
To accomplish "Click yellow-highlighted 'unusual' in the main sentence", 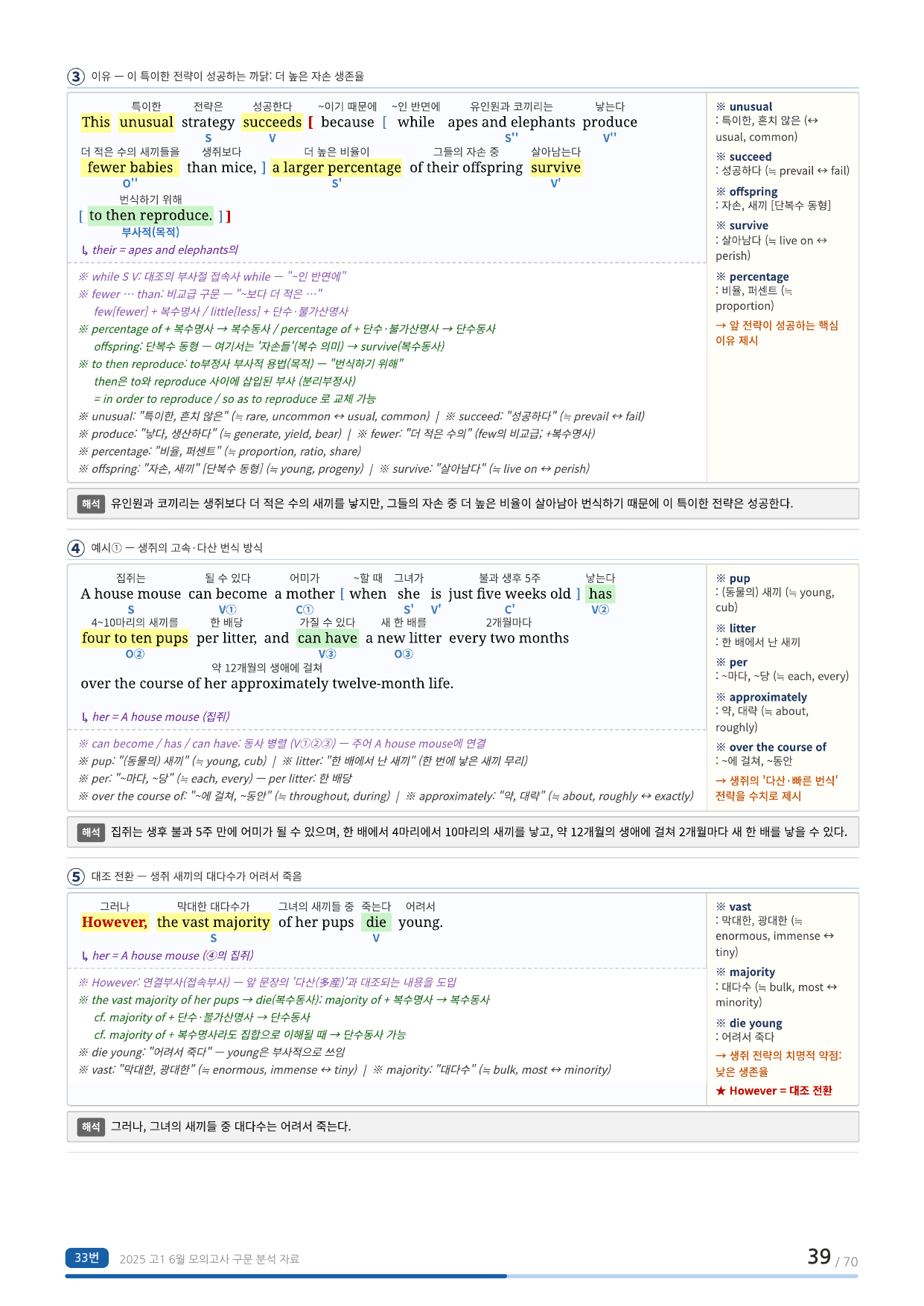I will 146,122.
